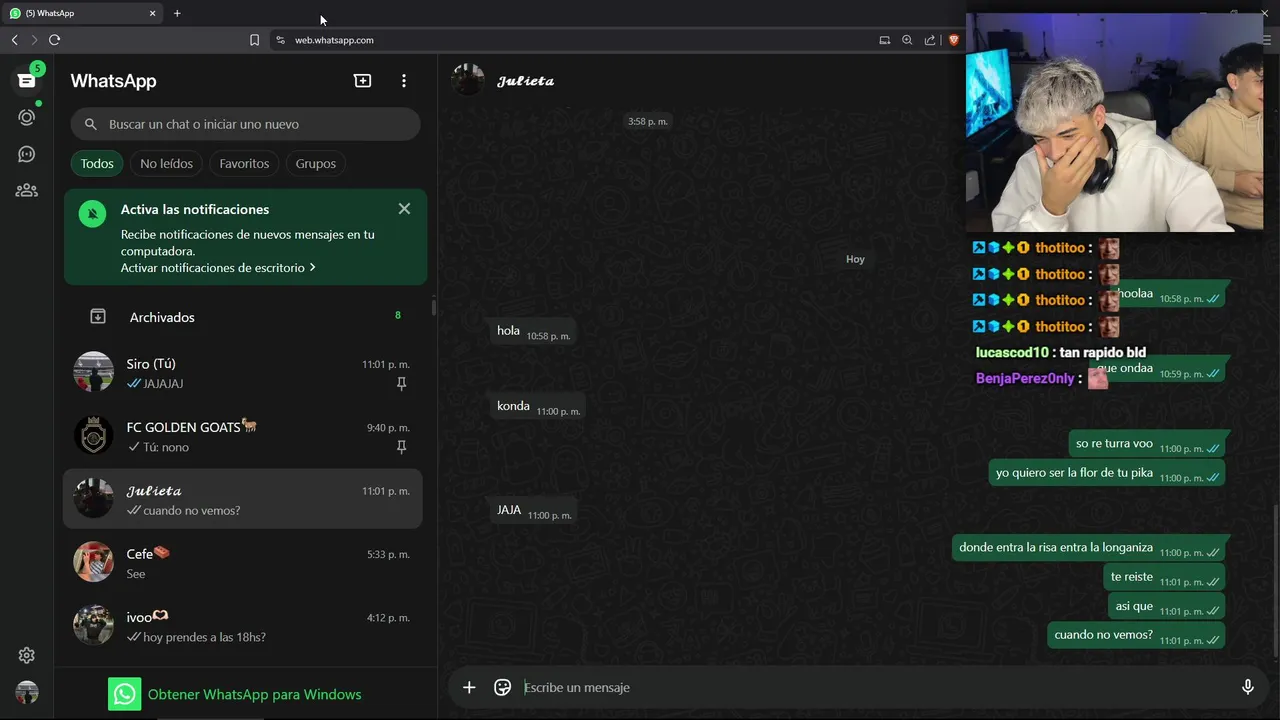The image size is (1280, 720).
Task: Click the received message 'hola'
Action: point(532,332)
